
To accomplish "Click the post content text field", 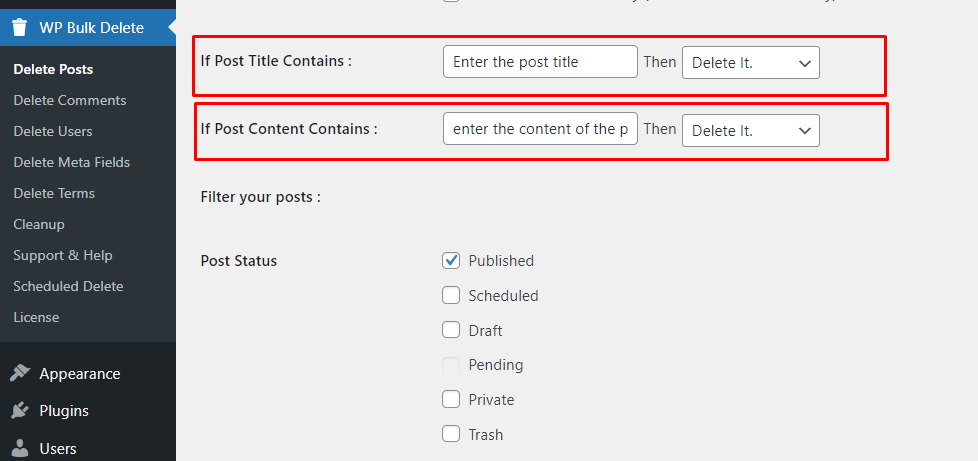I will [x=540, y=130].
